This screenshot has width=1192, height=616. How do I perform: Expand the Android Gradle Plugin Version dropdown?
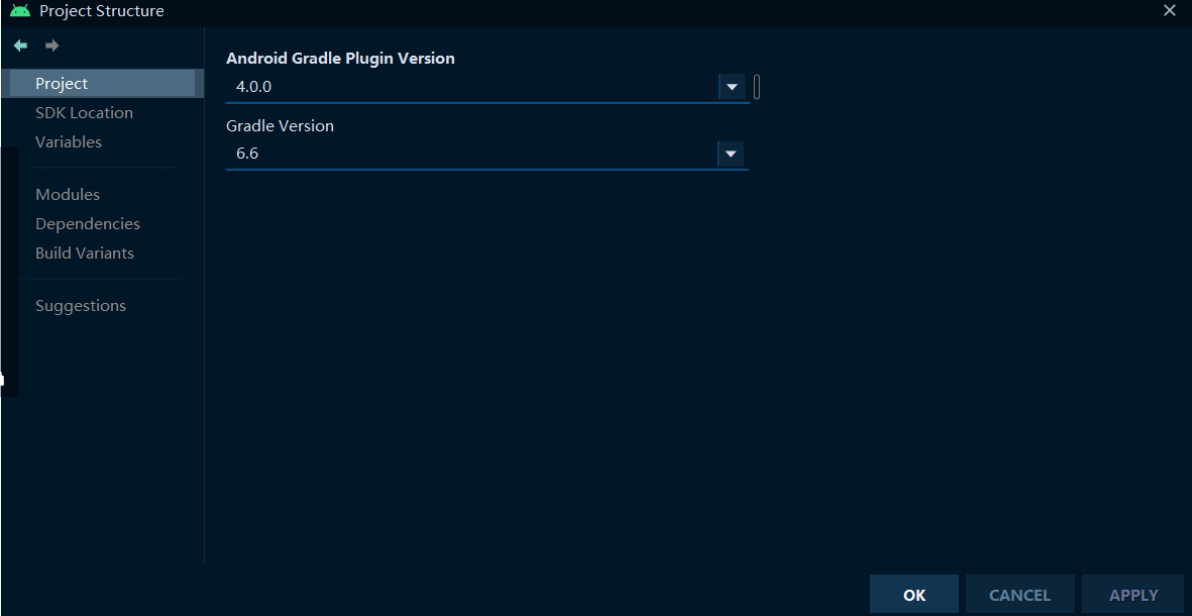click(x=731, y=87)
